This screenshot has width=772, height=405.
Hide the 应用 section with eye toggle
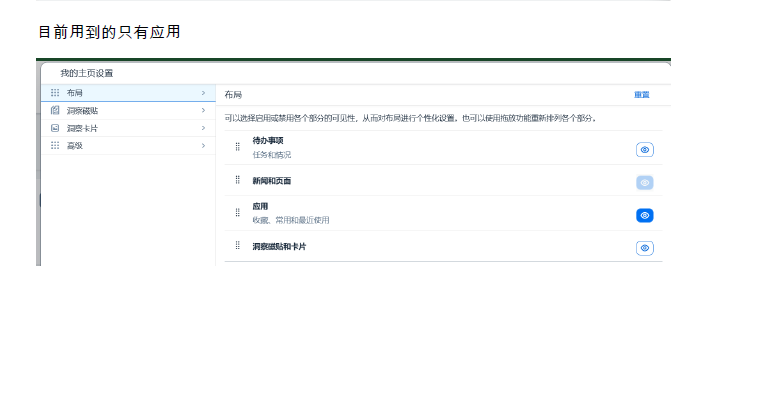coord(645,215)
